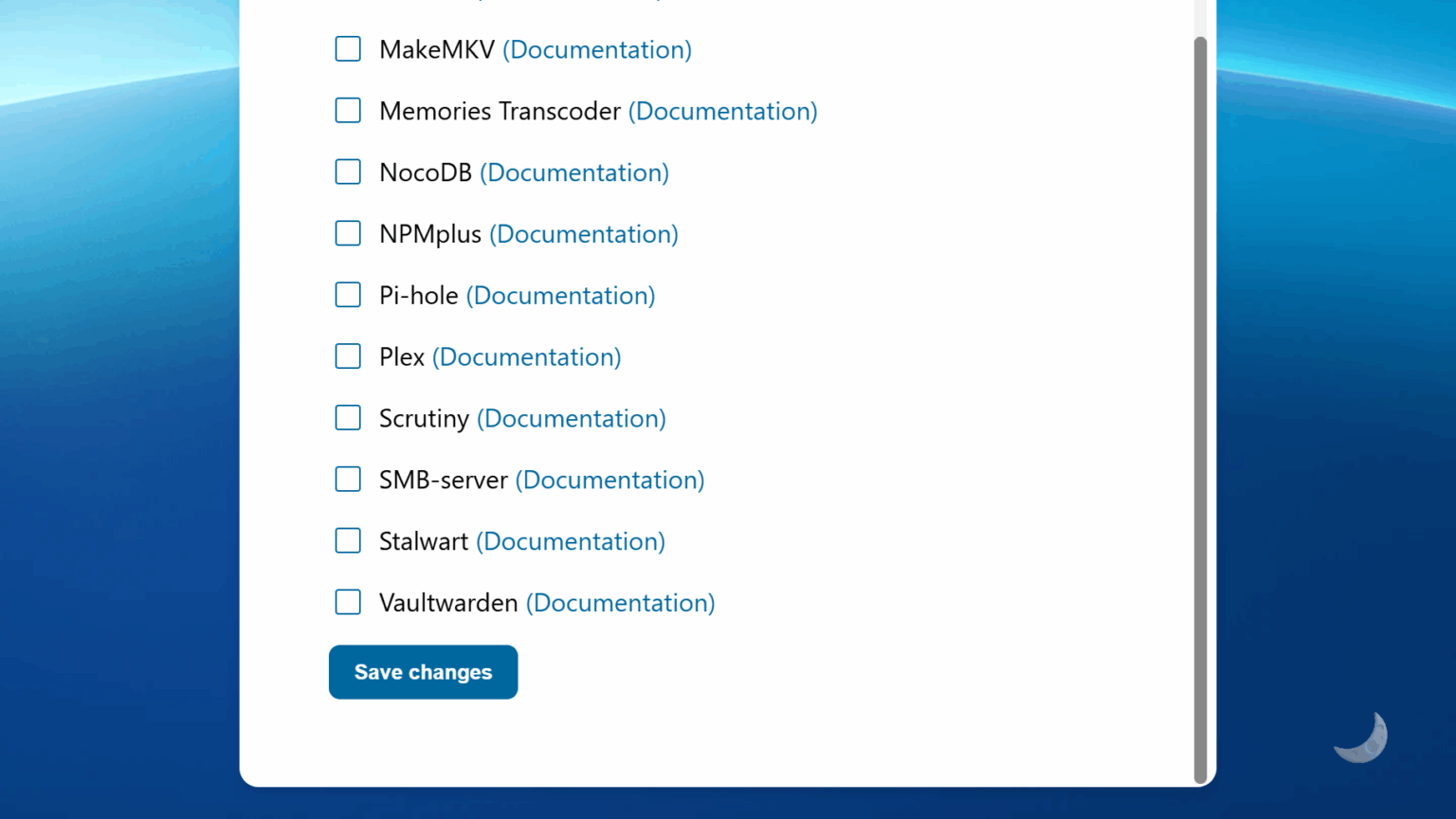Viewport: 1456px width, 819px height.
Task: Tick the Plex checkbox
Action: pos(348,355)
